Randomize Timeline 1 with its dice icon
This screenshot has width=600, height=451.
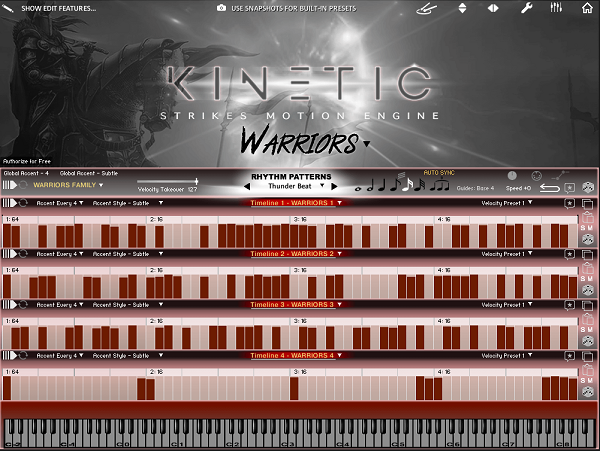click(x=587, y=239)
